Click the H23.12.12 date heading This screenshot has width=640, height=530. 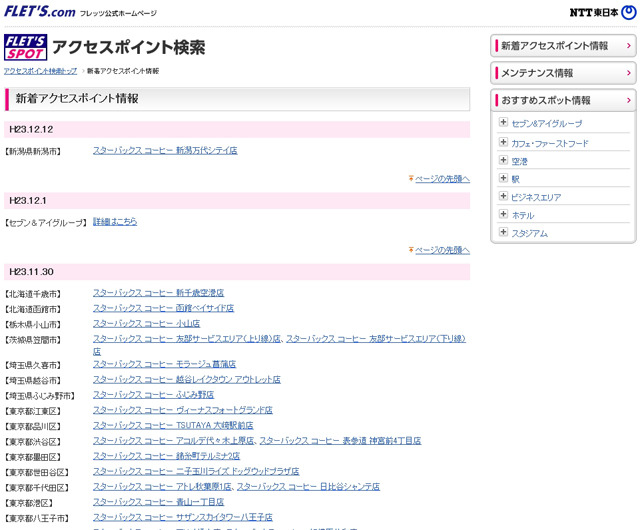coord(31,129)
